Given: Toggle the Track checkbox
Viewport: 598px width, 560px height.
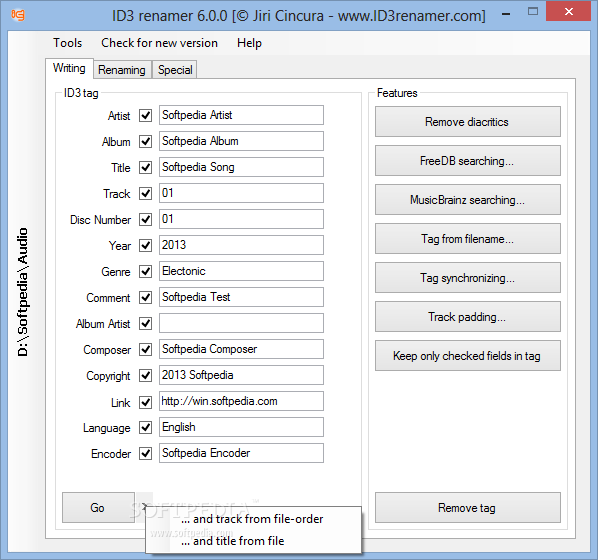Looking at the screenshot, I should pos(145,193).
